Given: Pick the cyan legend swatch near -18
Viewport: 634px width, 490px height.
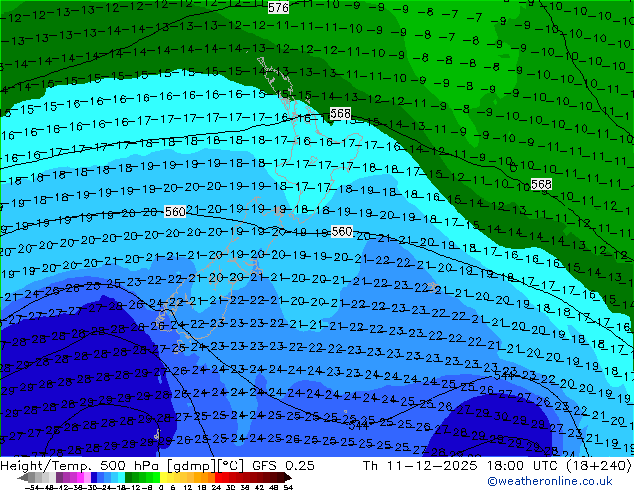Looking at the screenshot, I should click(118, 478).
